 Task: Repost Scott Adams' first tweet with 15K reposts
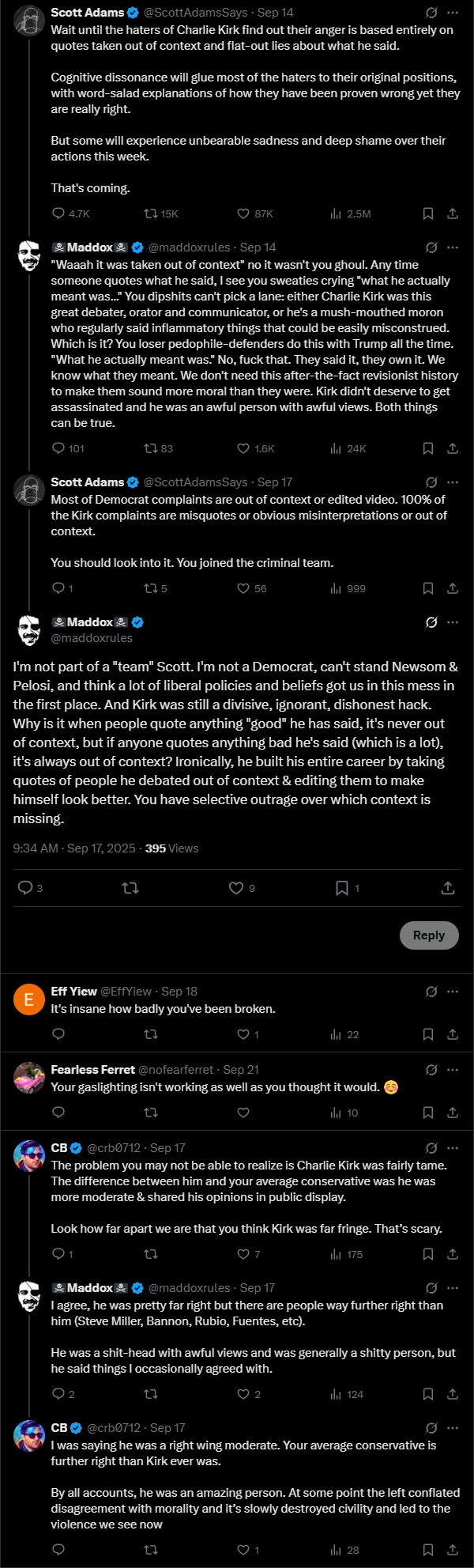click(x=151, y=213)
